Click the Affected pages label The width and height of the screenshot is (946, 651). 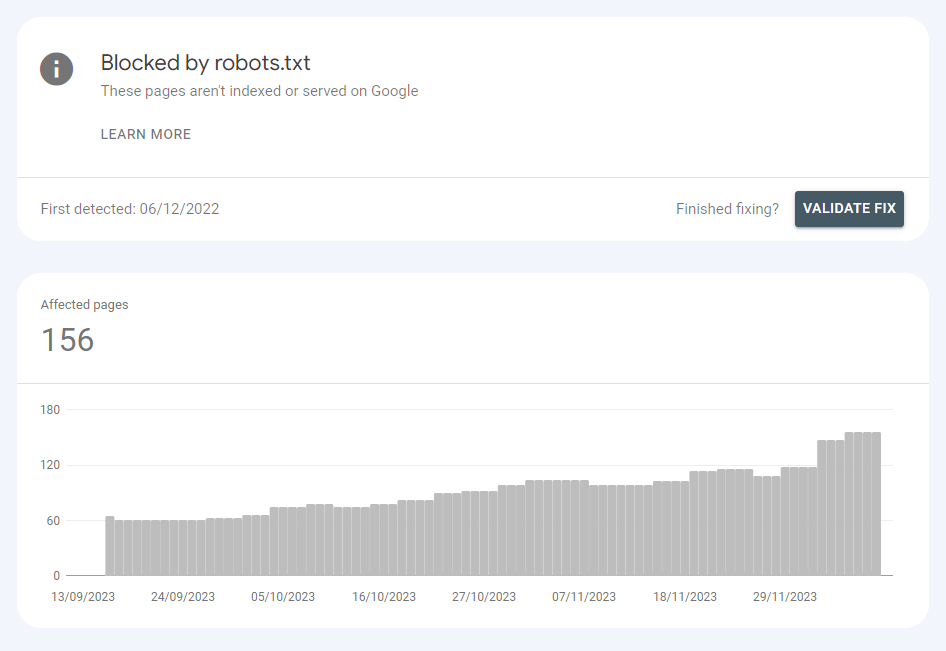click(x=84, y=304)
